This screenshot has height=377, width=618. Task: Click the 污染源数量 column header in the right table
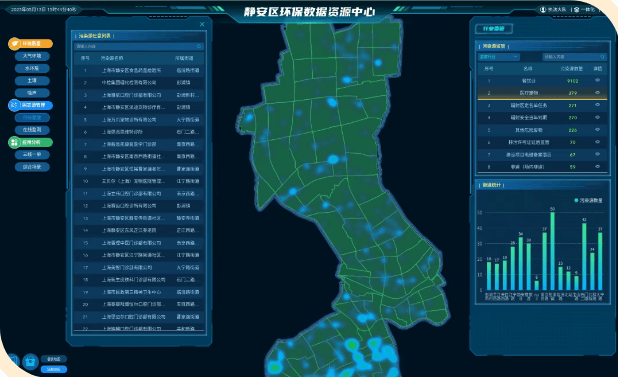coord(572,69)
